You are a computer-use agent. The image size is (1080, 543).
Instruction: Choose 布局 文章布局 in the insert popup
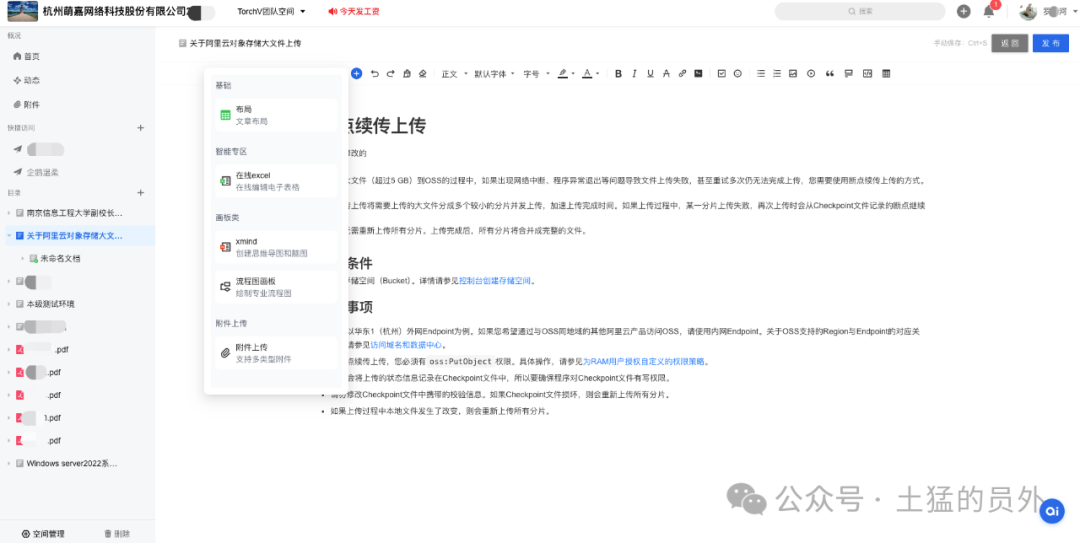(276, 115)
